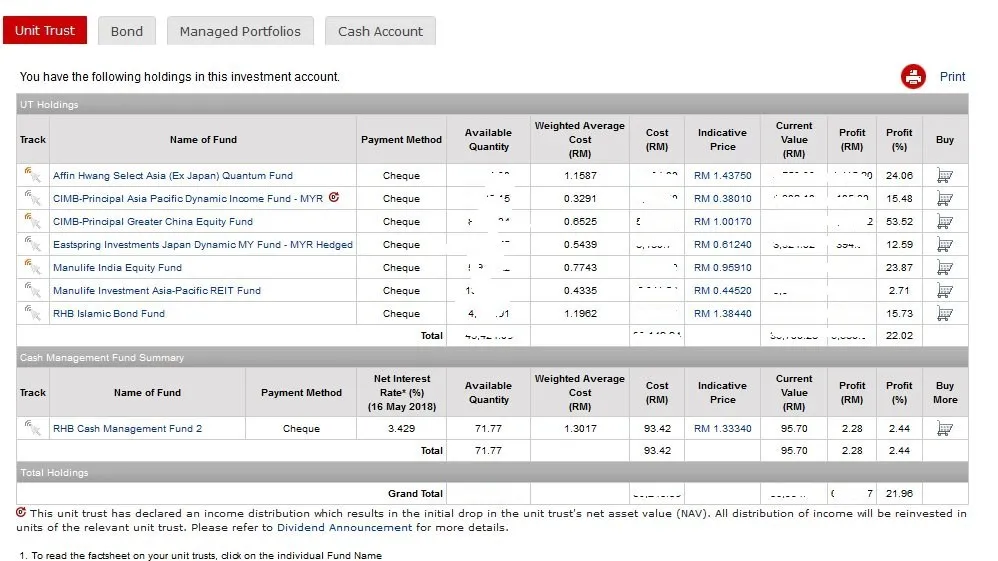The height and width of the screenshot is (561, 998).
Task: Track the Affin Hwang Select Asia Quantum Fund
Action: coord(32,174)
